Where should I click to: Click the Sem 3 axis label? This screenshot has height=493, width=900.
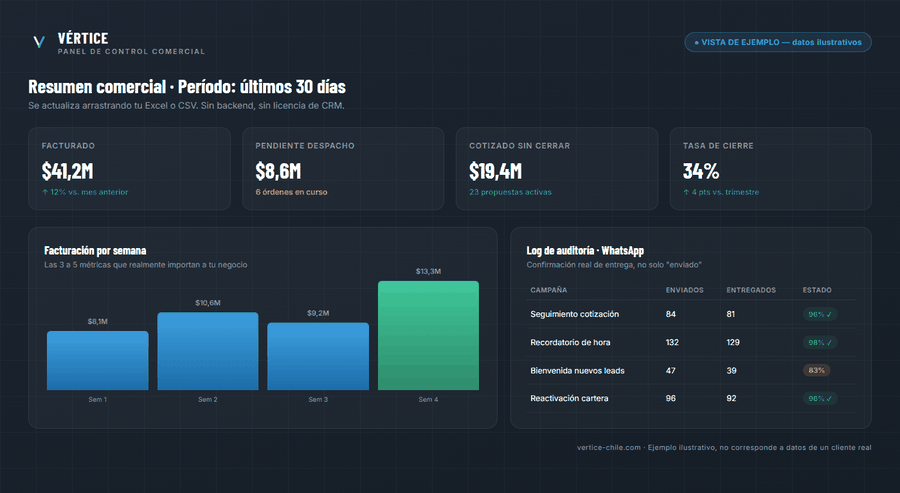pos(318,399)
